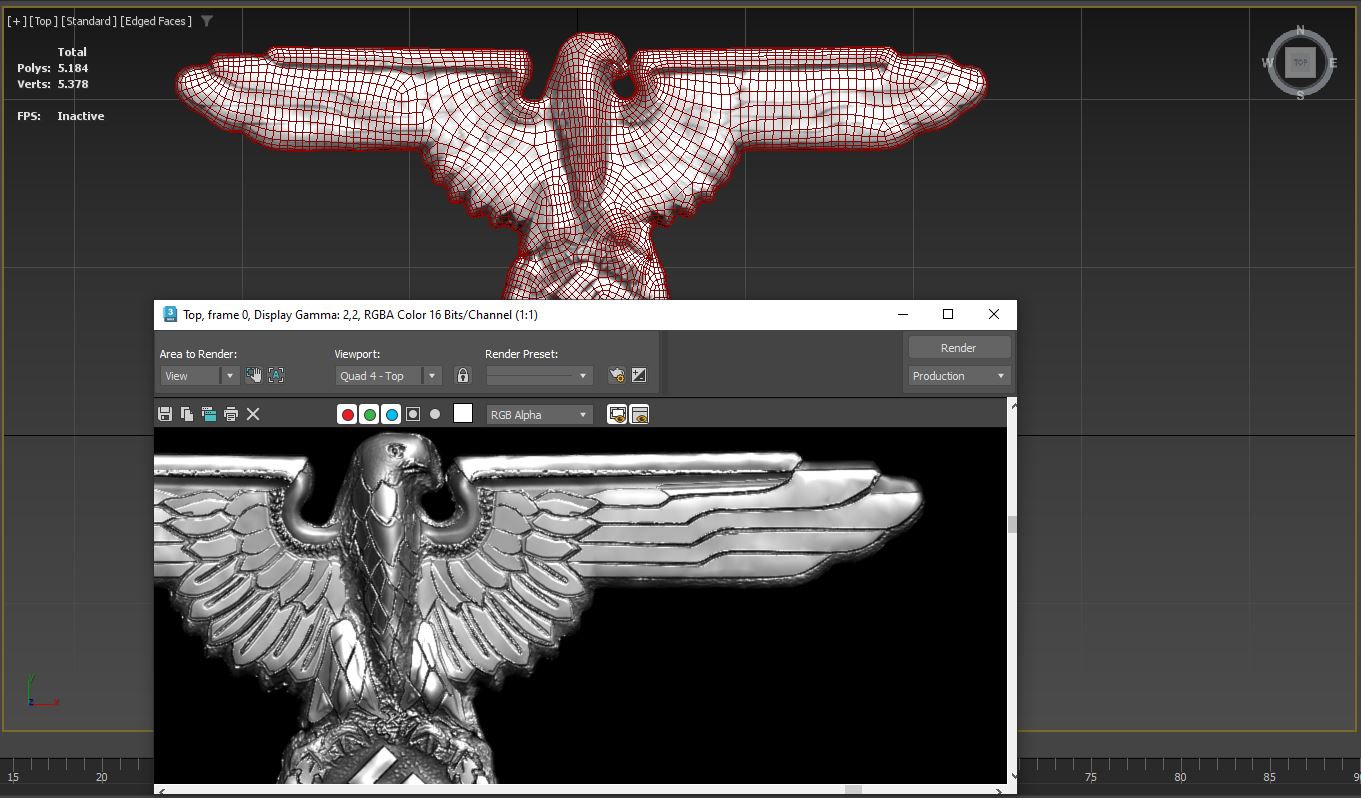Close the rendered frame window
This screenshot has height=798, width=1361.
994,314
